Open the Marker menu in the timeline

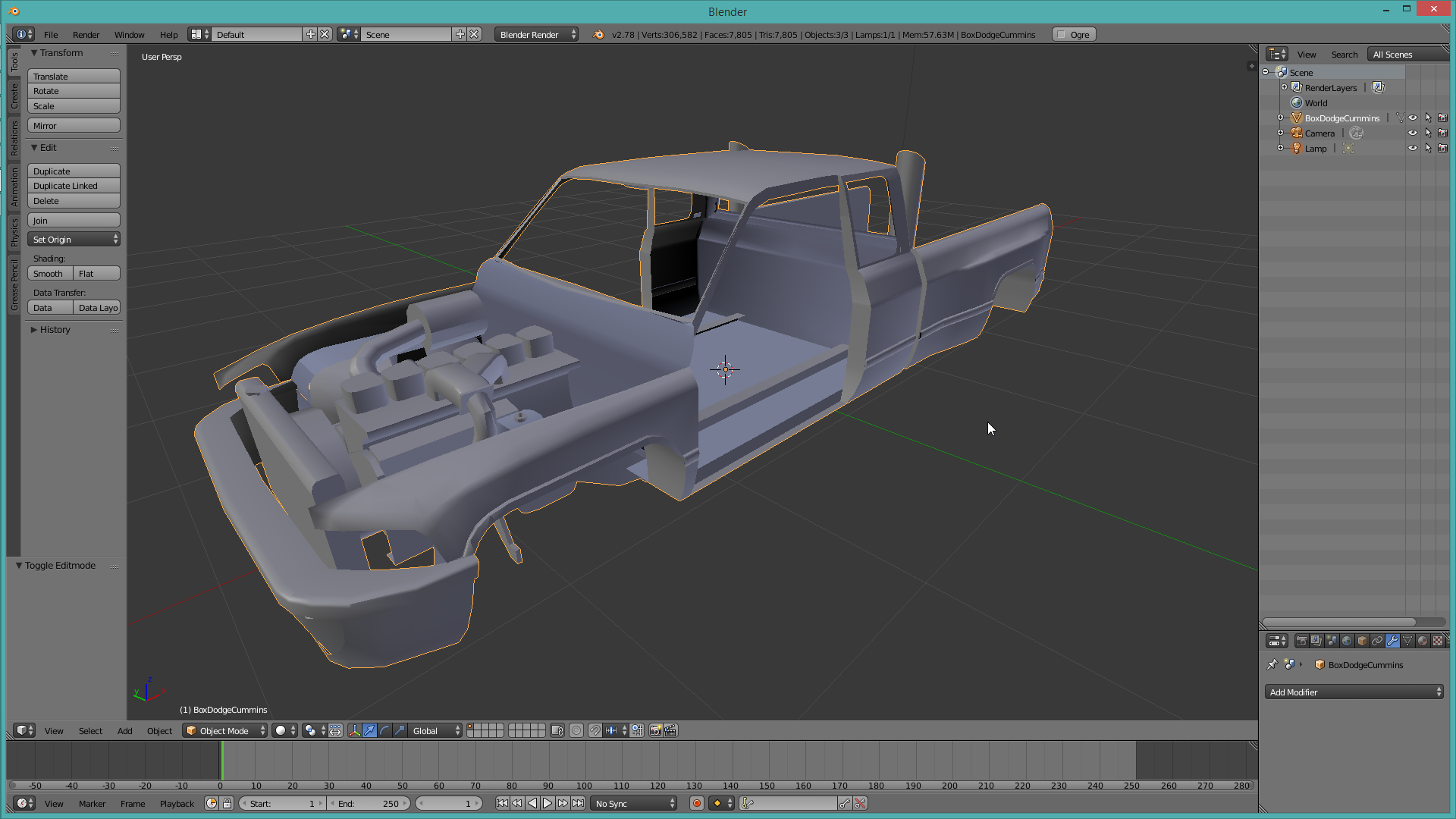tap(92, 803)
